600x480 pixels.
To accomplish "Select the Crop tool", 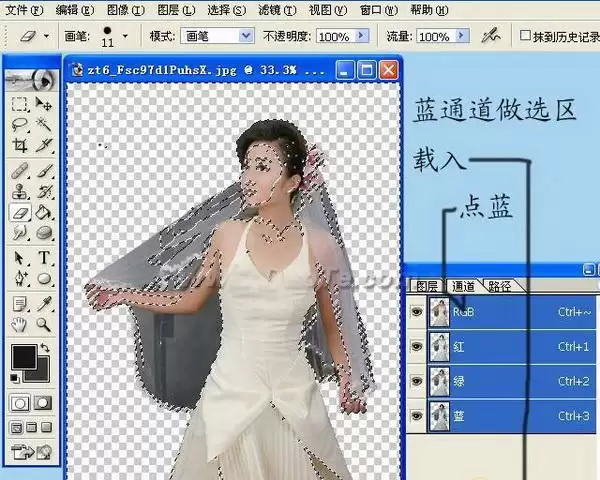I will 19,145.
